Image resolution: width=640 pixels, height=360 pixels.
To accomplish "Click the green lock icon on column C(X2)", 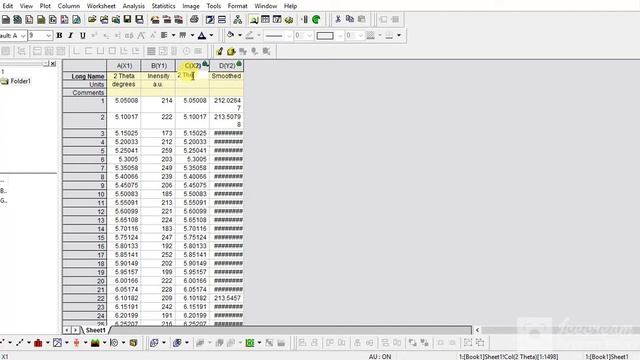I will (205, 64).
